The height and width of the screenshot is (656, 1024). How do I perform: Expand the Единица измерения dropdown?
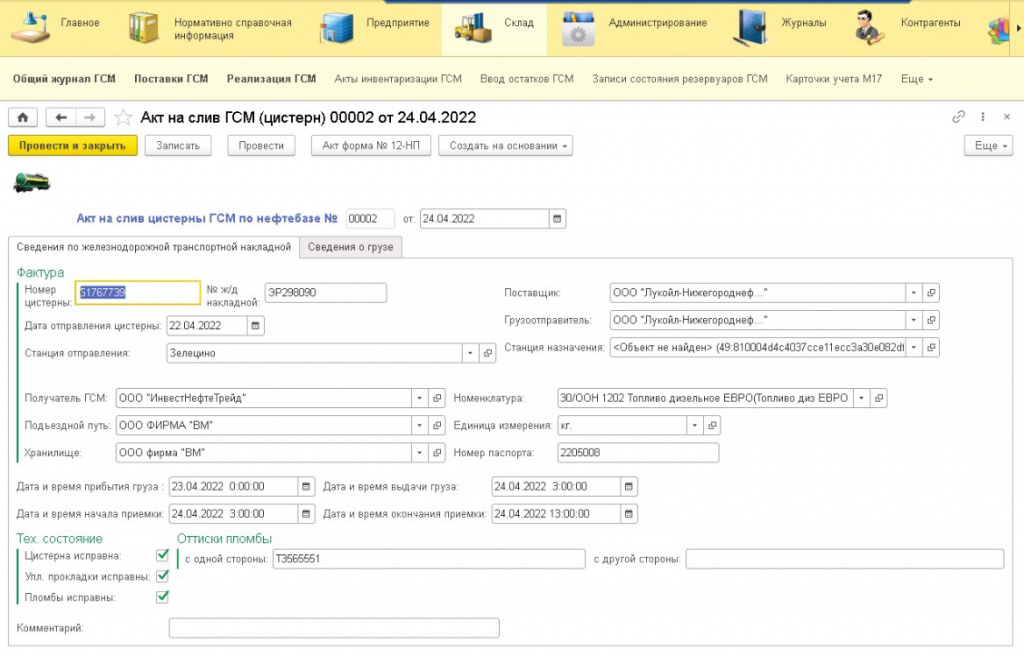(694, 425)
